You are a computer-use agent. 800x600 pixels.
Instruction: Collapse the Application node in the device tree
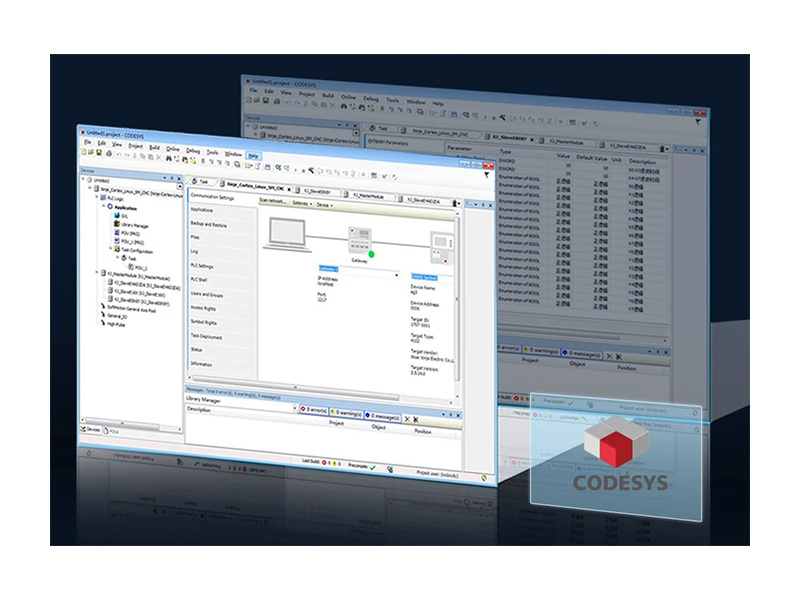pyautogui.click(x=104, y=206)
